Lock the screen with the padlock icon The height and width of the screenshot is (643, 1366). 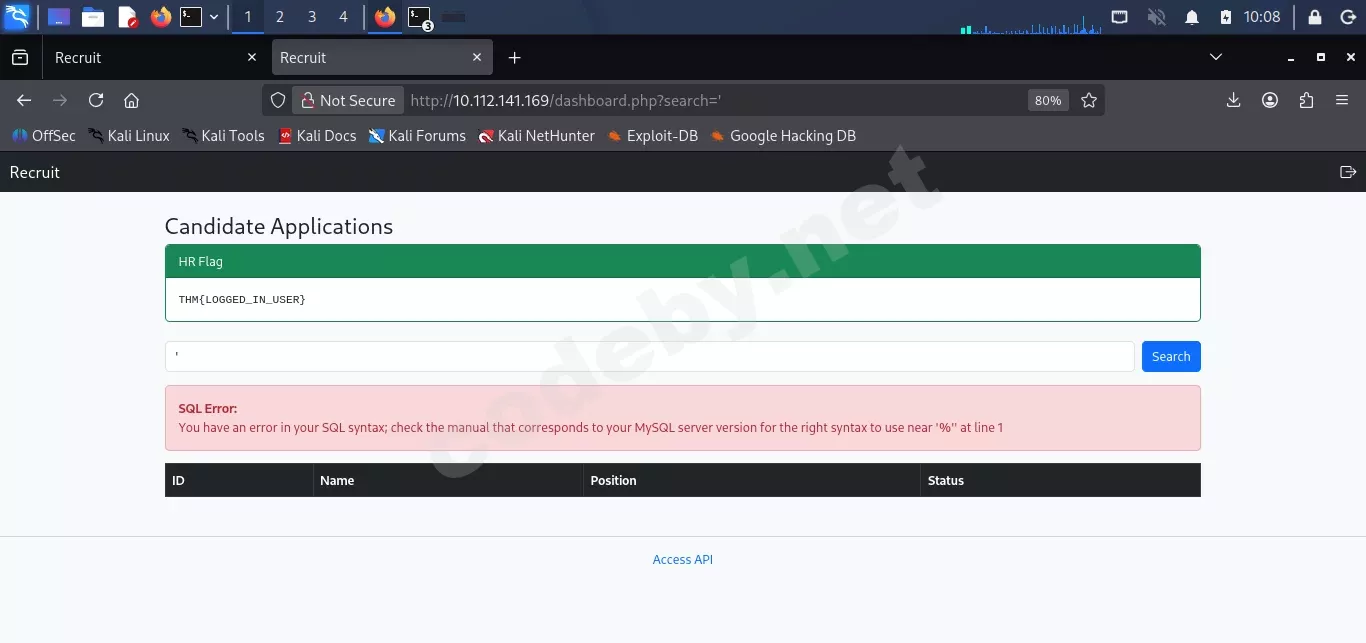(x=1315, y=17)
